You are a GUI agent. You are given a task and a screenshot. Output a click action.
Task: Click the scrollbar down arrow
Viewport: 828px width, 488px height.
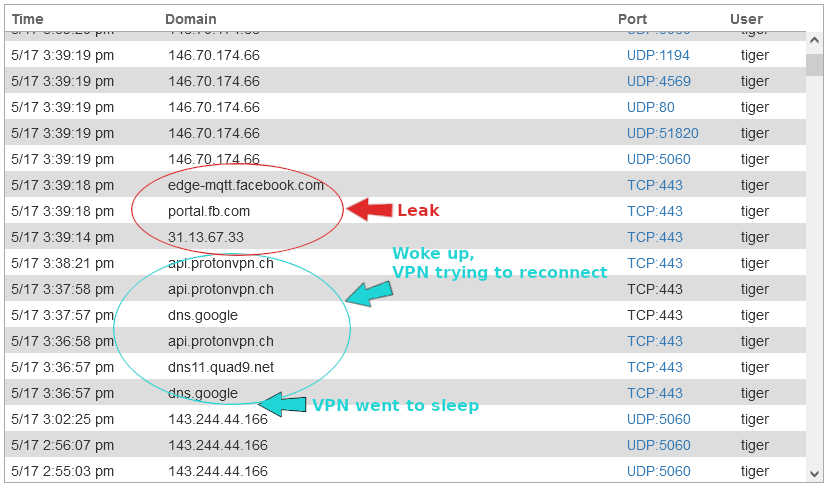813,472
